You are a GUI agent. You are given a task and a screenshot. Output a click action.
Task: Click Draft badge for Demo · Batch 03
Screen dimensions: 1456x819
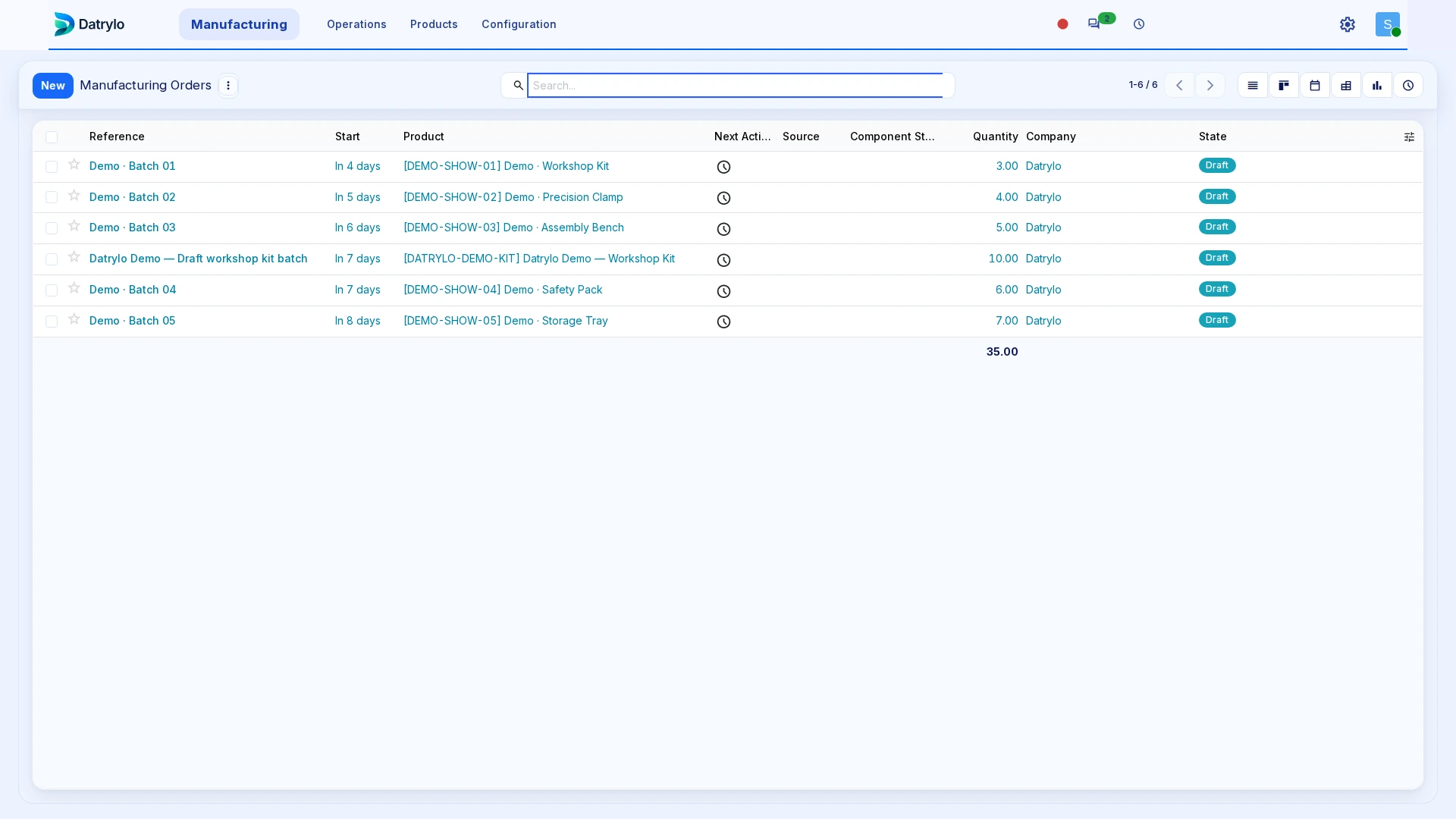[1217, 227]
